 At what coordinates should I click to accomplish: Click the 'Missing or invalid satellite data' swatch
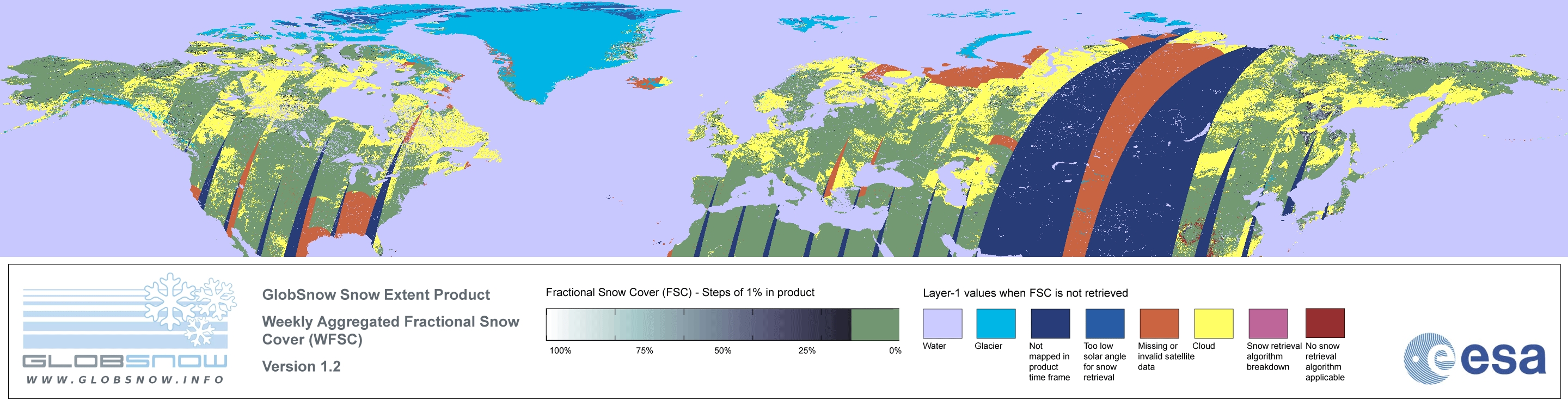pos(1159,323)
